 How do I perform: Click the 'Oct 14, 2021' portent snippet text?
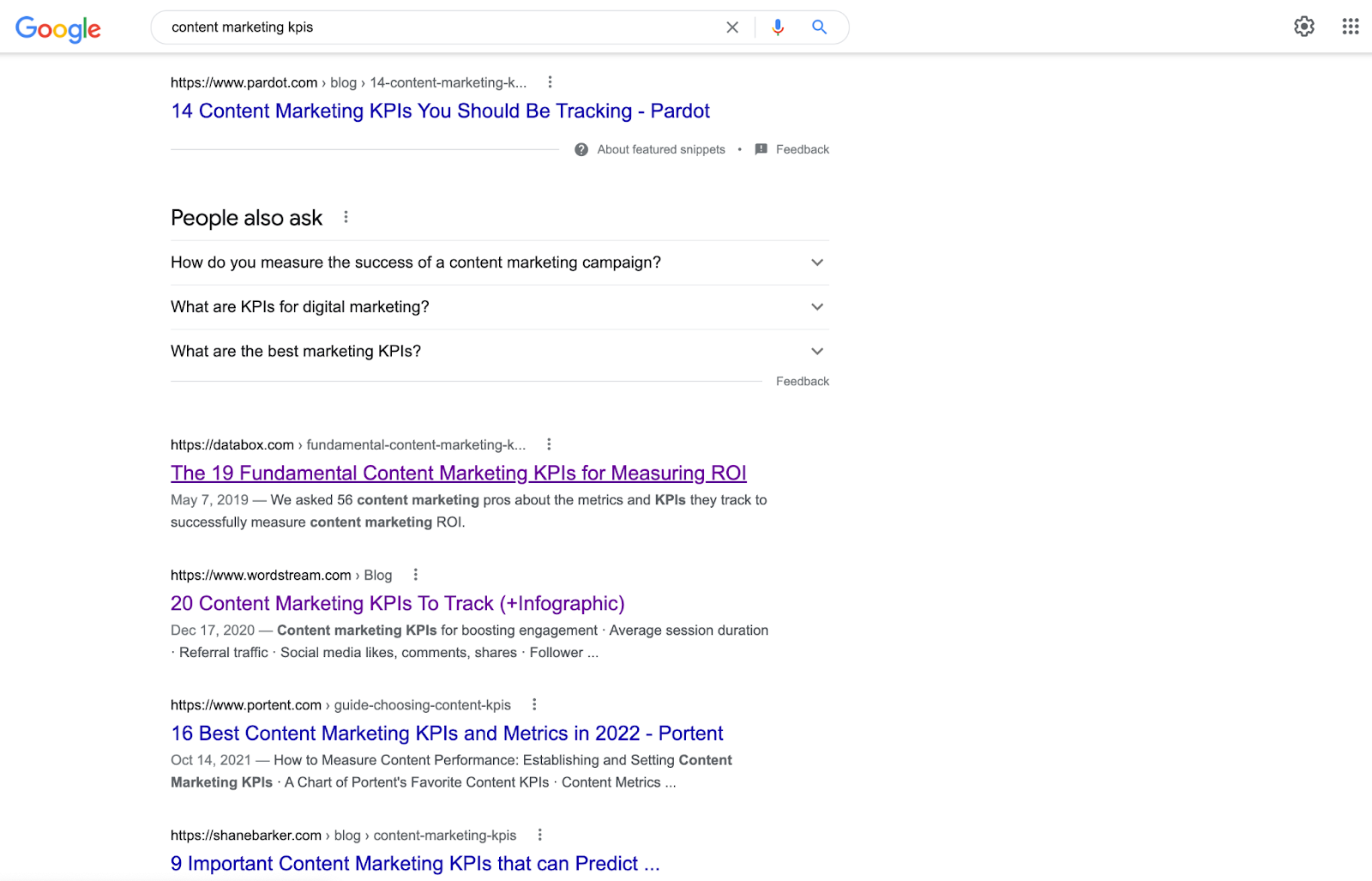pyautogui.click(x=451, y=771)
